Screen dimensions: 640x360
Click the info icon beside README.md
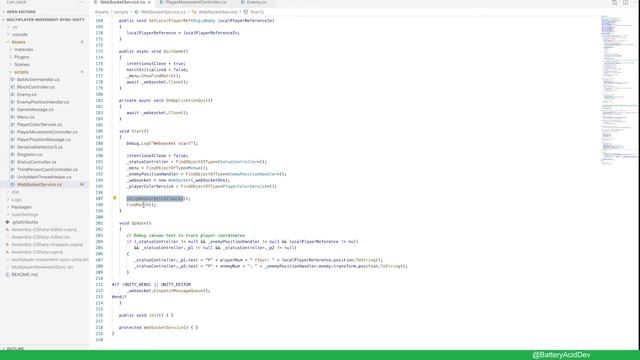click(x=7, y=275)
